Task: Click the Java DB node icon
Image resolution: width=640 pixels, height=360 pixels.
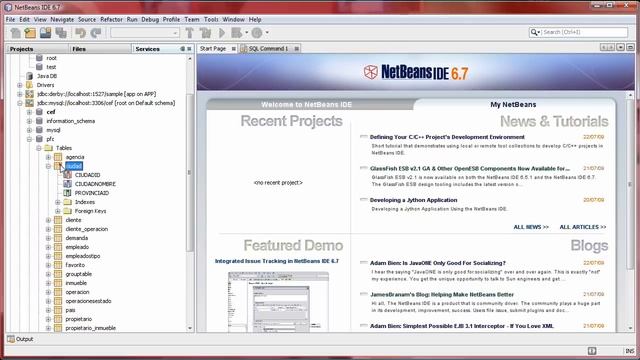Action: coord(29,76)
